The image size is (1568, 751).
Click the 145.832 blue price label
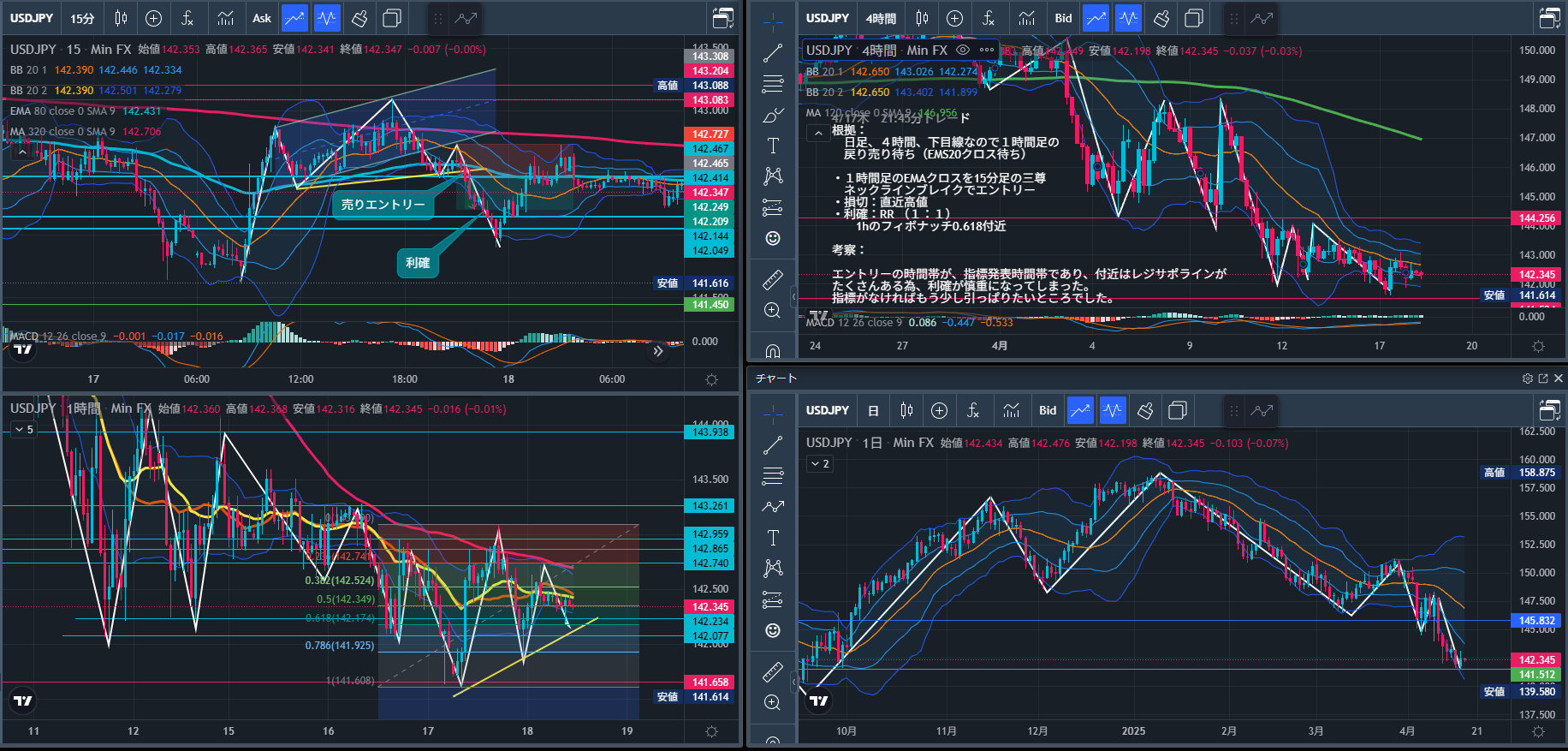[x=1537, y=621]
